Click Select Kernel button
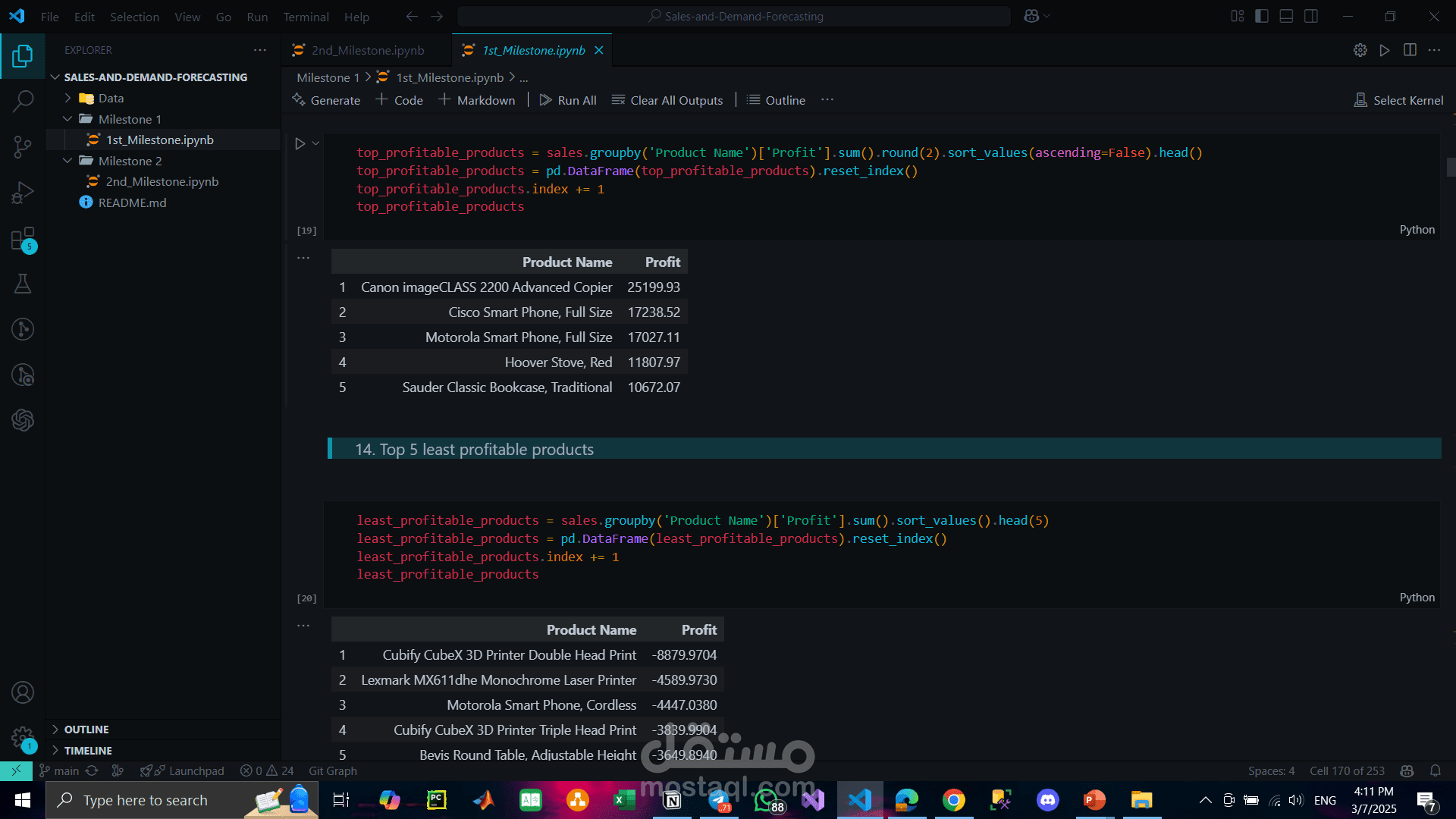 (1398, 100)
